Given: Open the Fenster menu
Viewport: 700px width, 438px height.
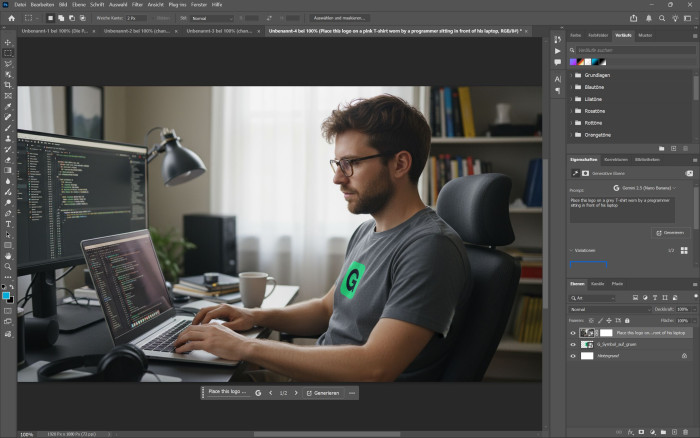Looking at the screenshot, I should 199,4.
